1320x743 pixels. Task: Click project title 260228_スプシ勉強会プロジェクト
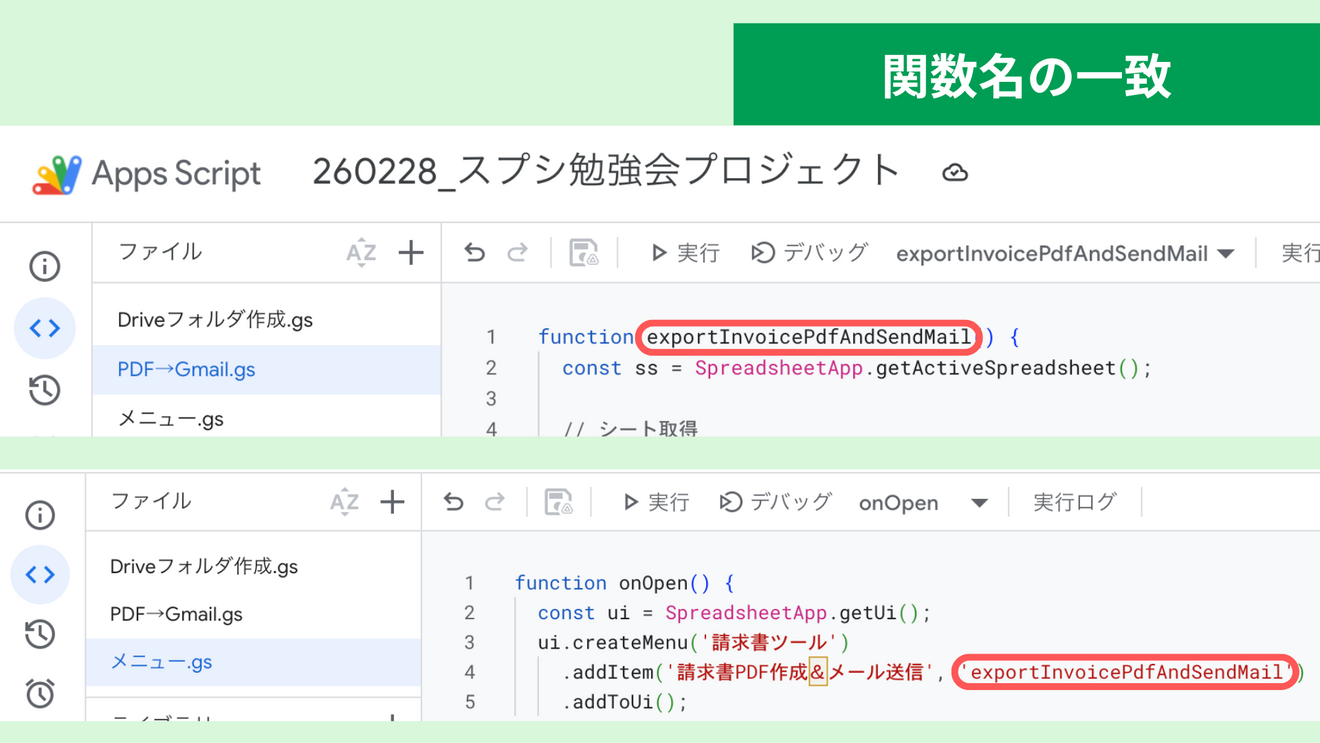pyautogui.click(x=607, y=171)
